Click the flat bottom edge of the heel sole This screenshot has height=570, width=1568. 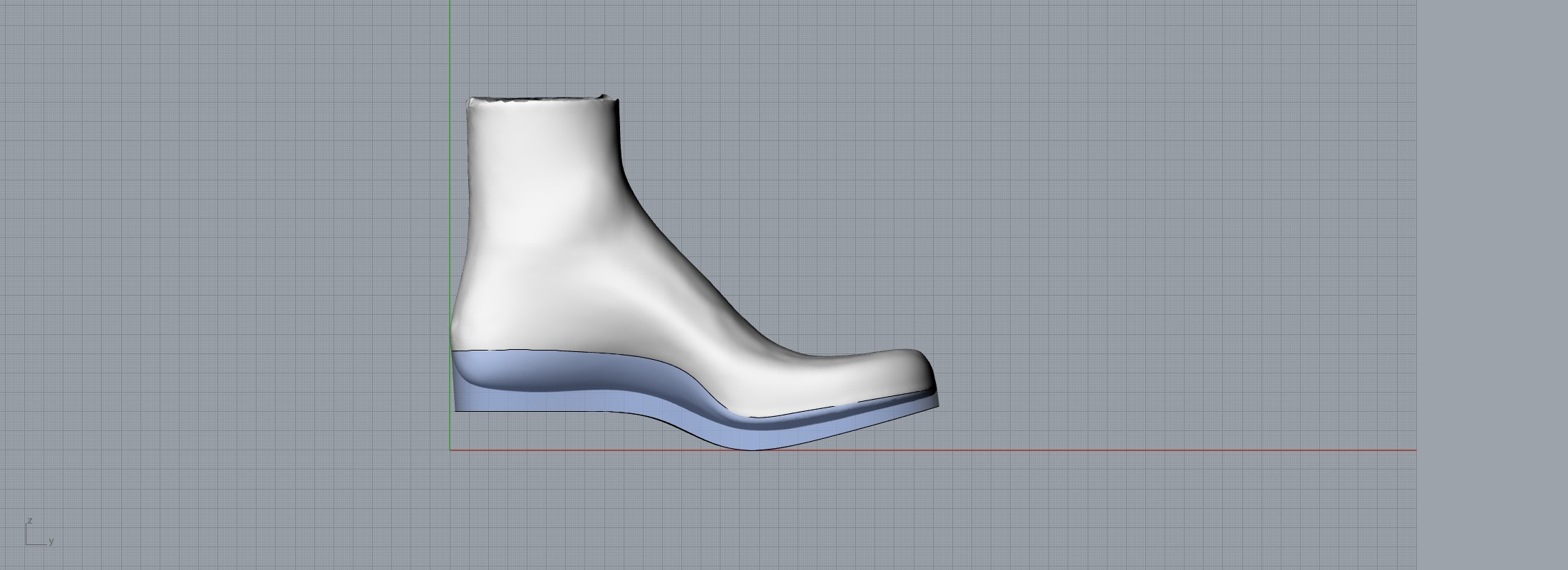tap(535, 412)
